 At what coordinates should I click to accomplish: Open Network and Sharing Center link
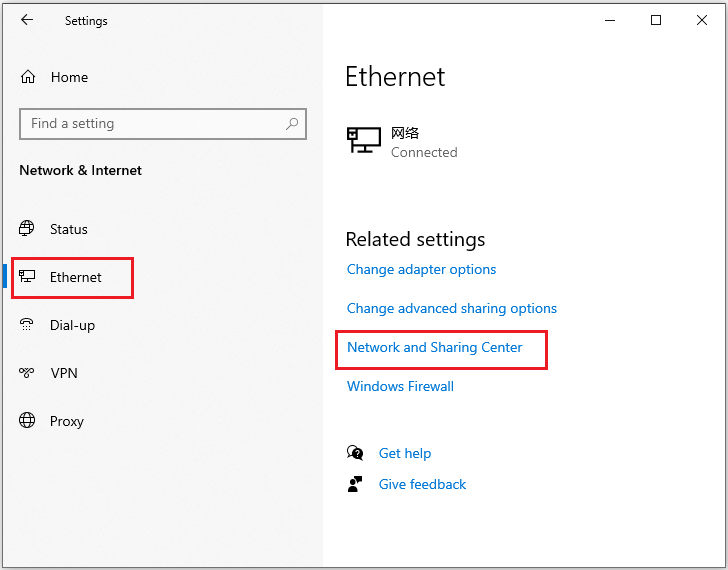click(x=434, y=347)
